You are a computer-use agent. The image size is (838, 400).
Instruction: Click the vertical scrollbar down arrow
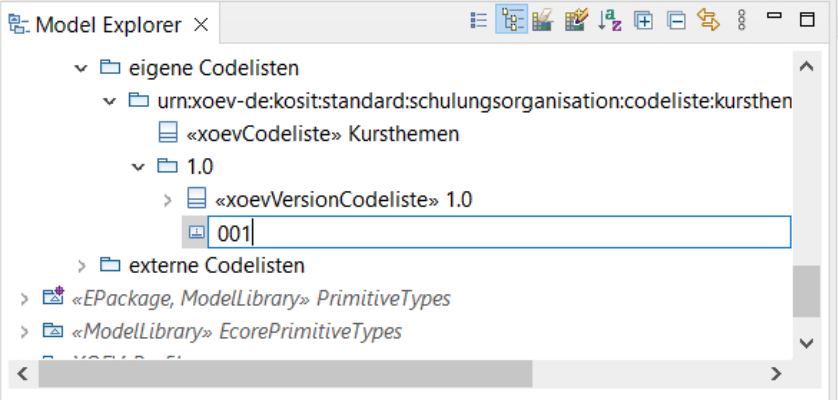coord(806,342)
